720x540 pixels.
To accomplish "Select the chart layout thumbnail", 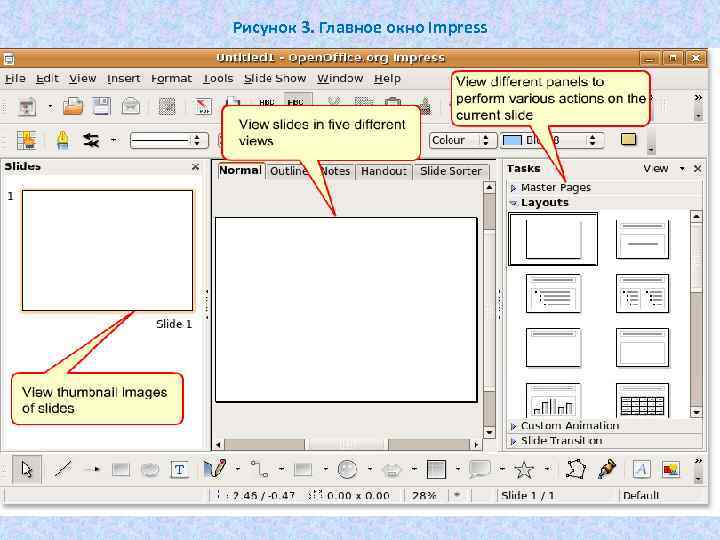I will point(553,400).
